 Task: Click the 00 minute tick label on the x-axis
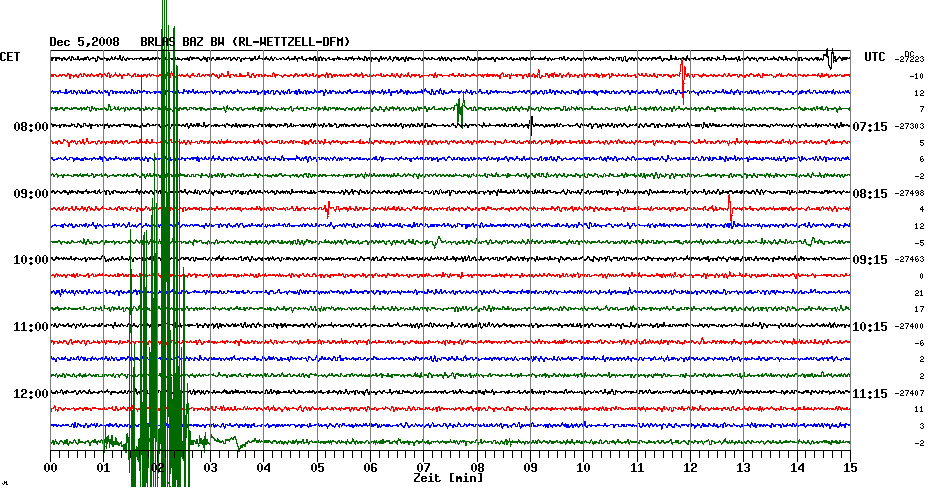point(51,467)
